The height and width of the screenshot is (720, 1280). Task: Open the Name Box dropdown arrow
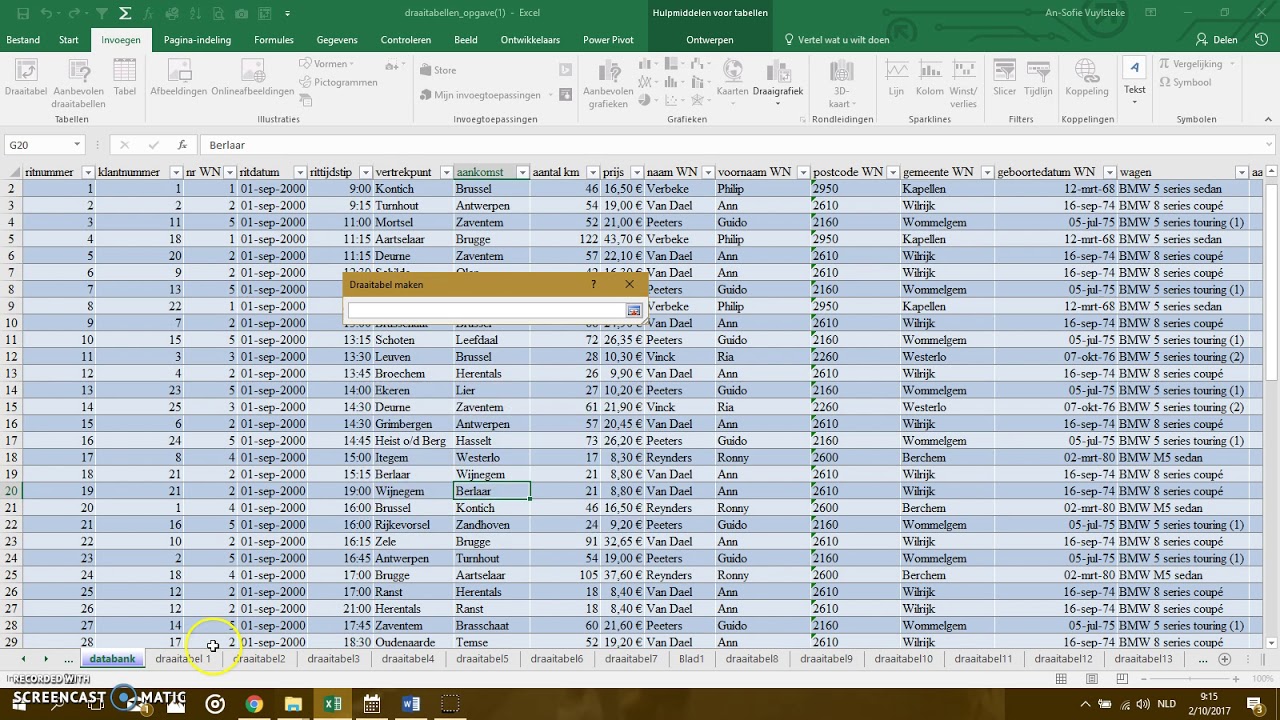click(x=77, y=145)
